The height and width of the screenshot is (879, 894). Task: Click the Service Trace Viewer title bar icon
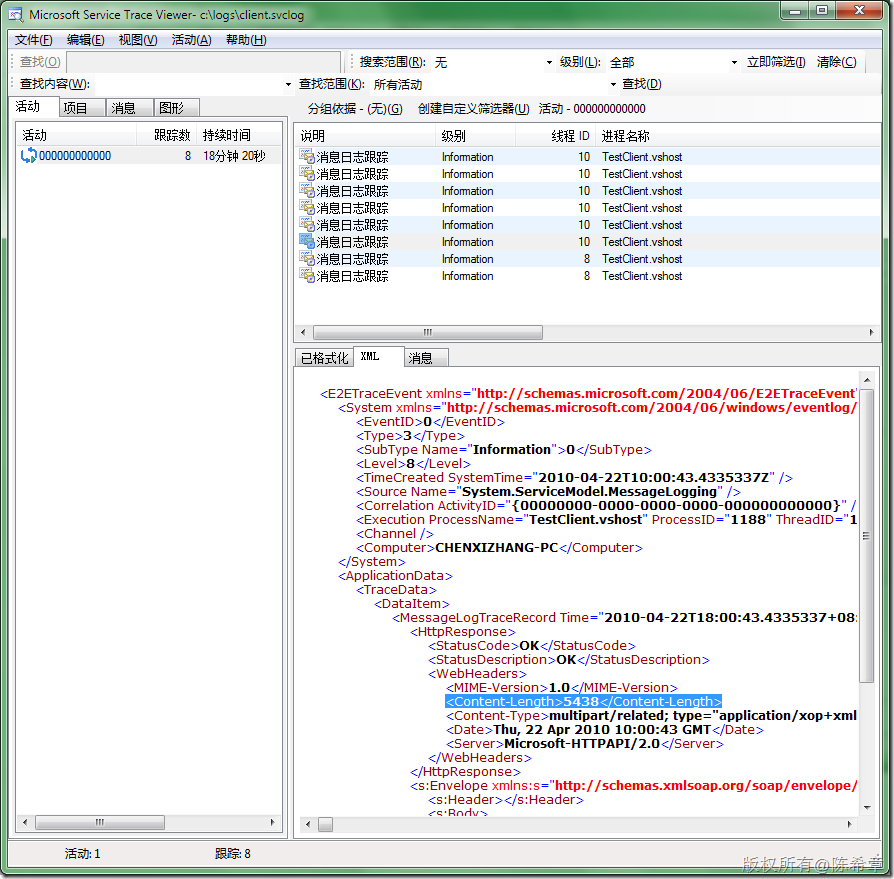pos(15,14)
